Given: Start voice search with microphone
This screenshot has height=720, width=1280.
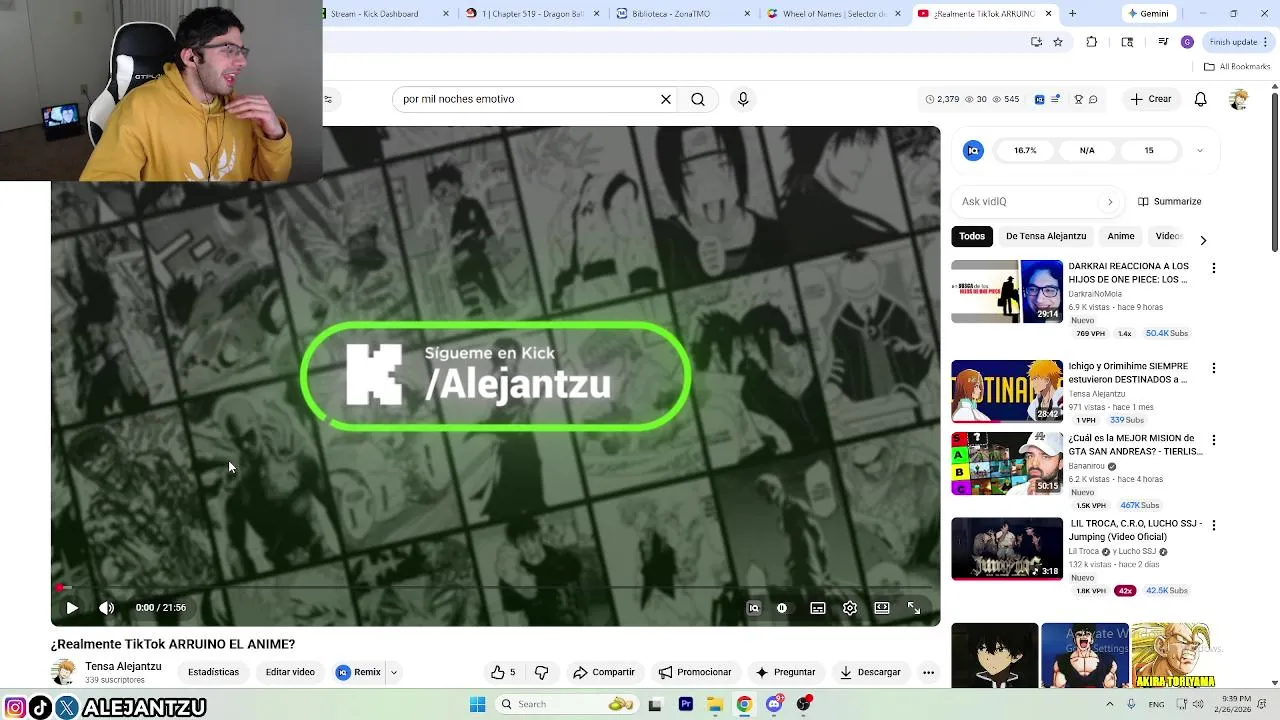Looking at the screenshot, I should coord(743,99).
